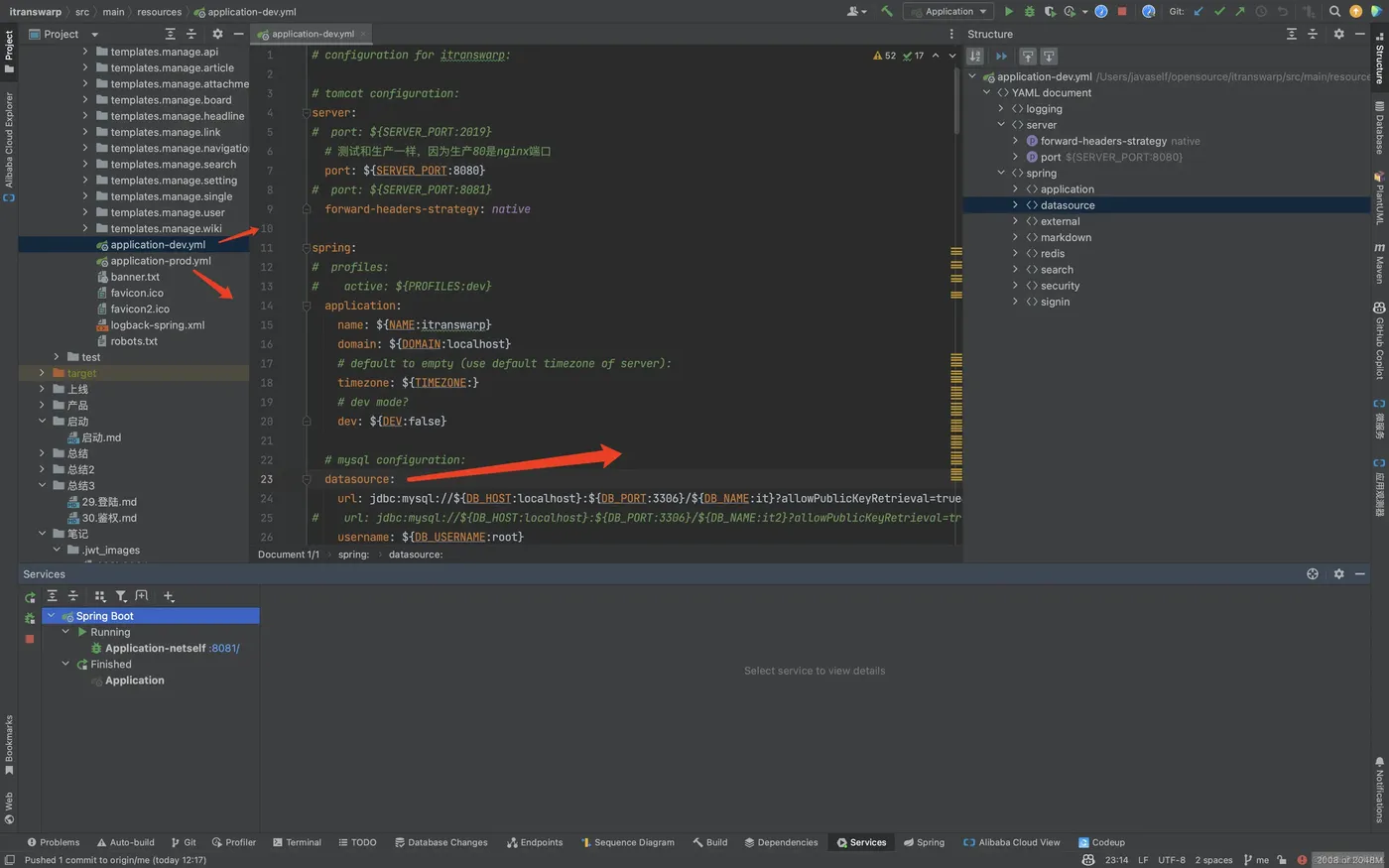Screen dimensions: 1389x868
Task: Toggle autoscroll to source in Structure panel
Action: point(1028,57)
